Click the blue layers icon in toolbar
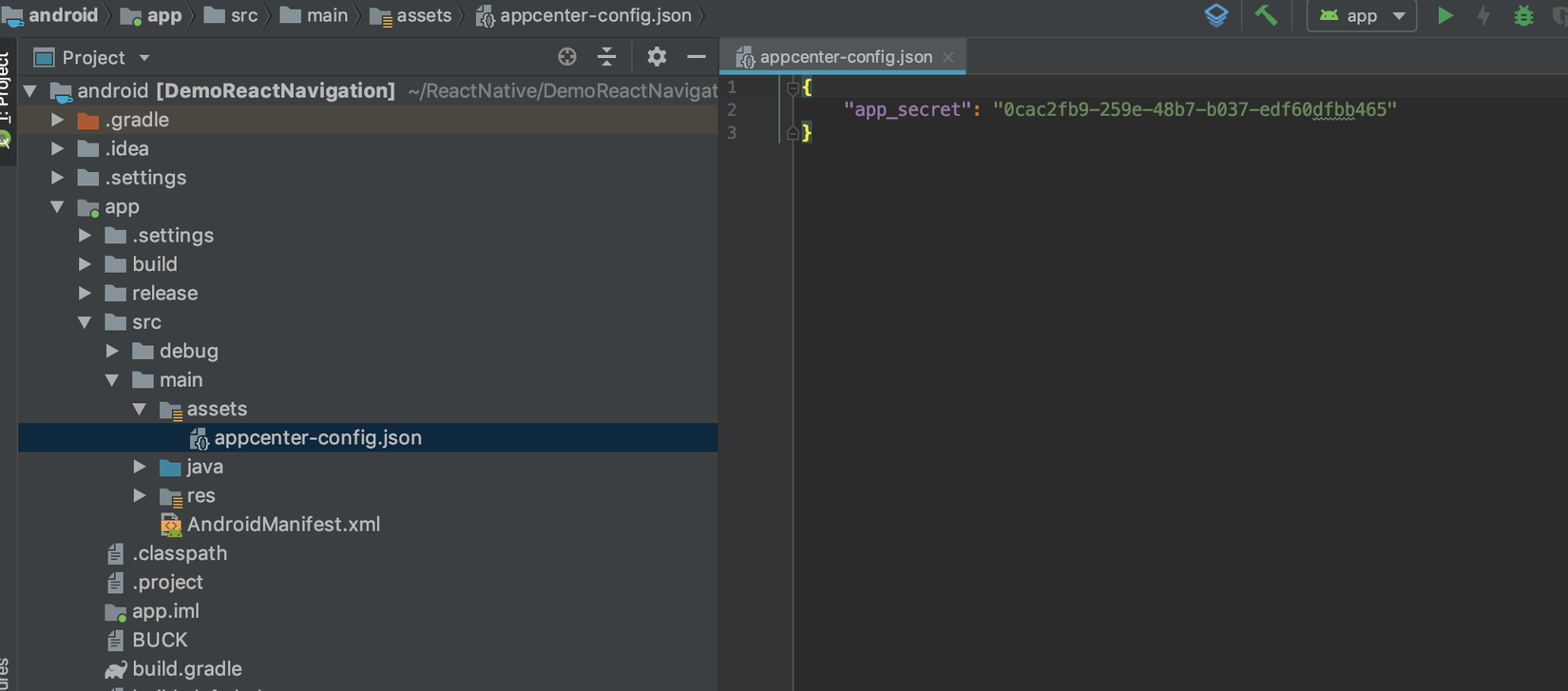 click(x=1216, y=15)
